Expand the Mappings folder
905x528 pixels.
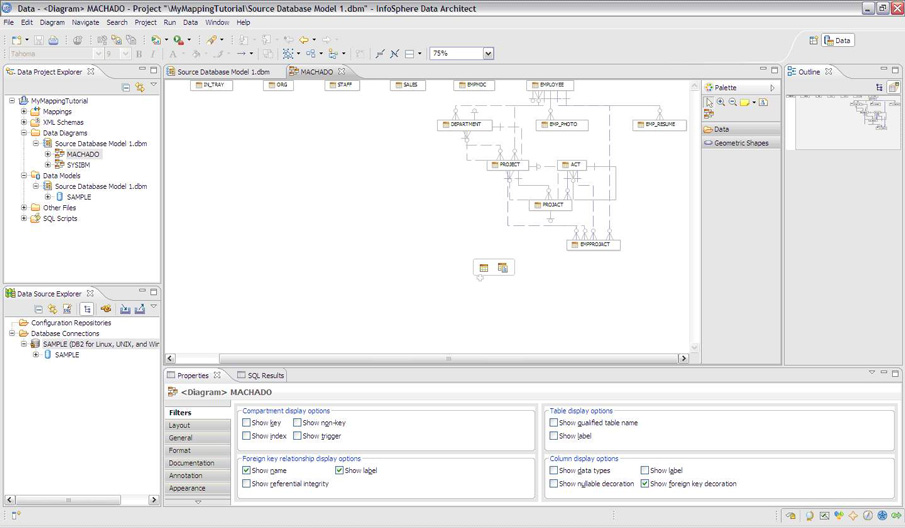tap(24, 111)
